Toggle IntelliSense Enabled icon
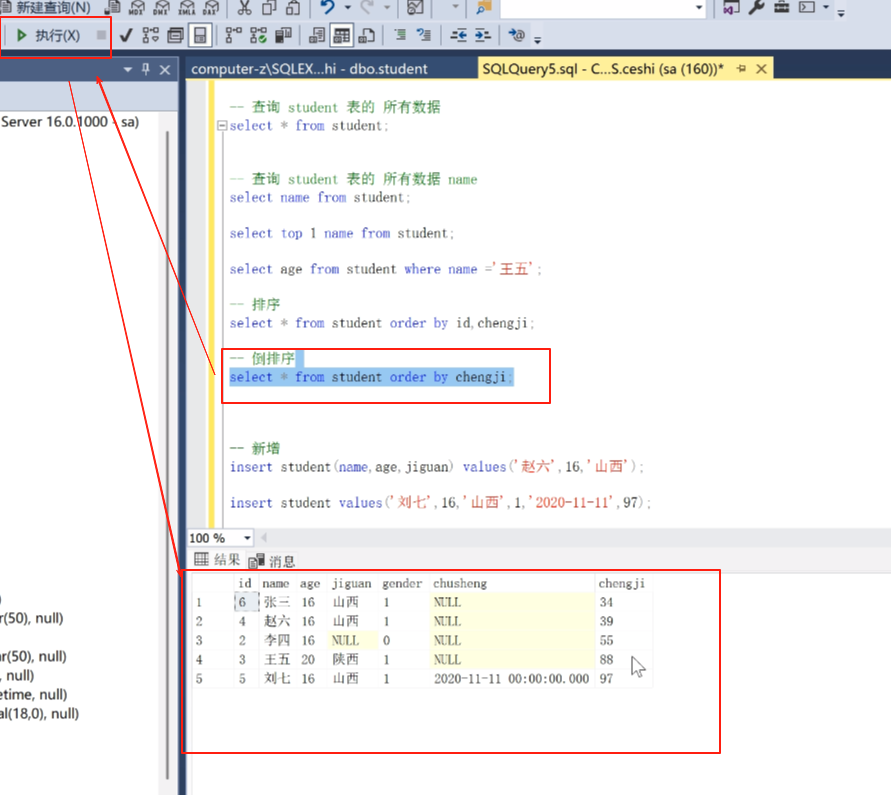 coord(200,36)
